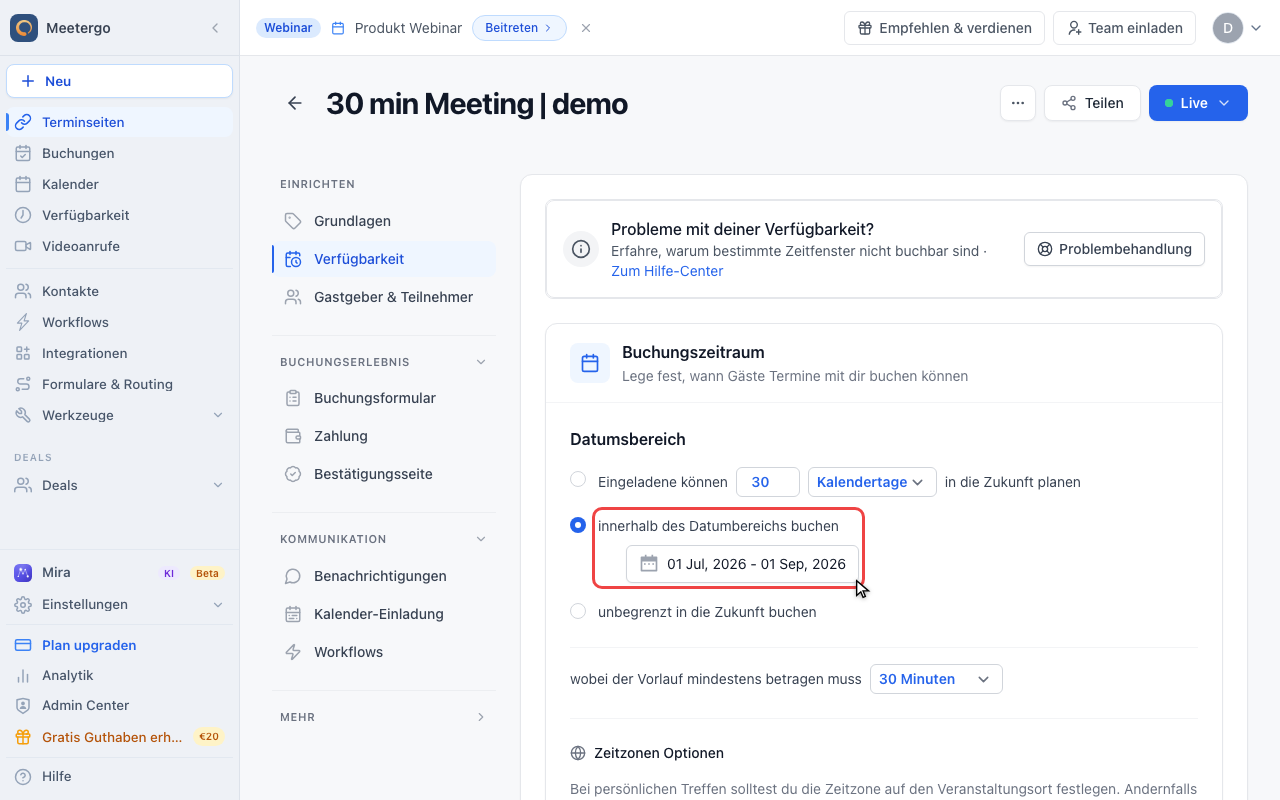Screen dimensions: 1280x800
Task: Click the Mira assistant icon
Action: (23, 573)
